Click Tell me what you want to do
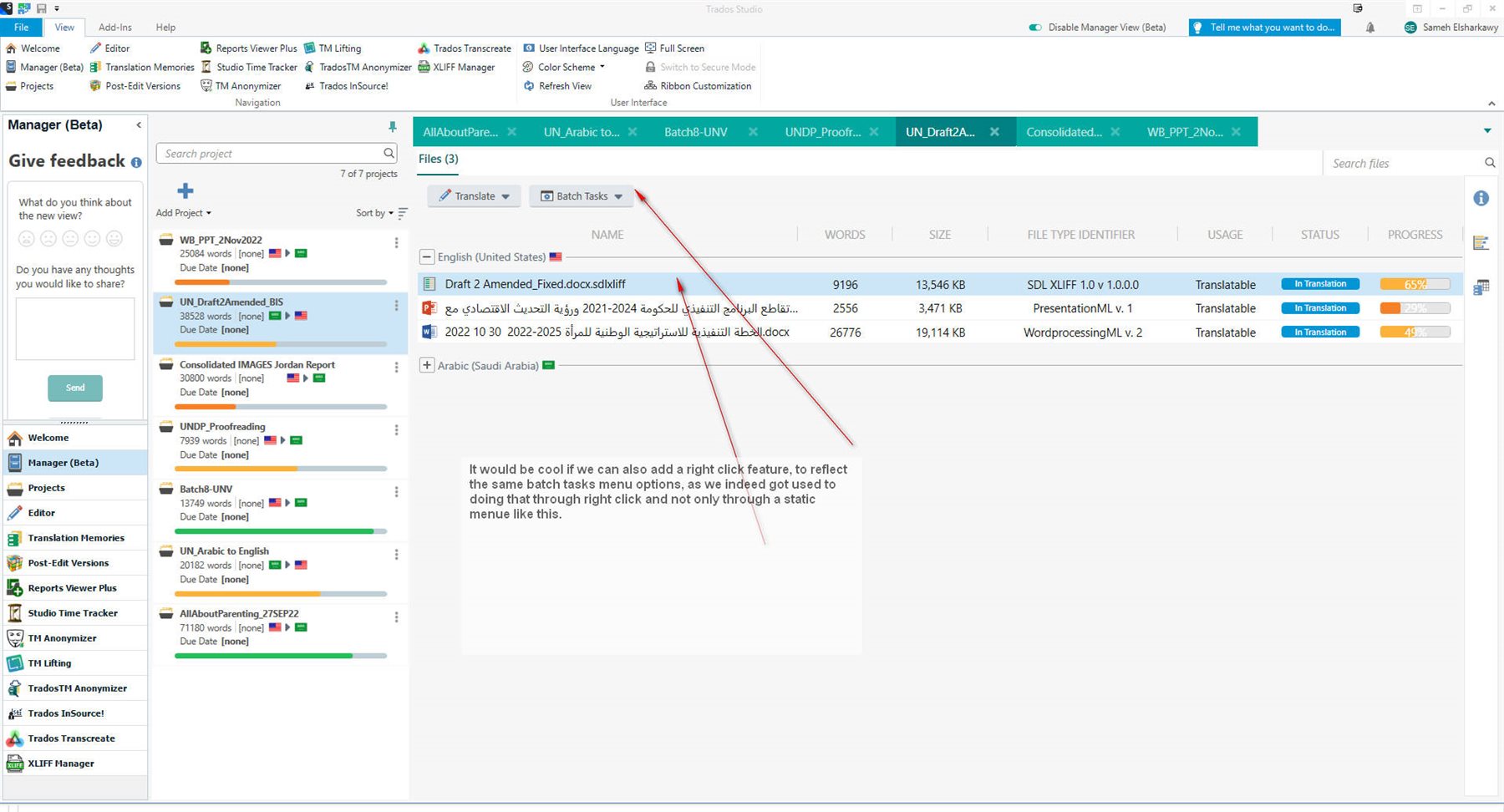The image size is (1504, 812). point(1265,28)
